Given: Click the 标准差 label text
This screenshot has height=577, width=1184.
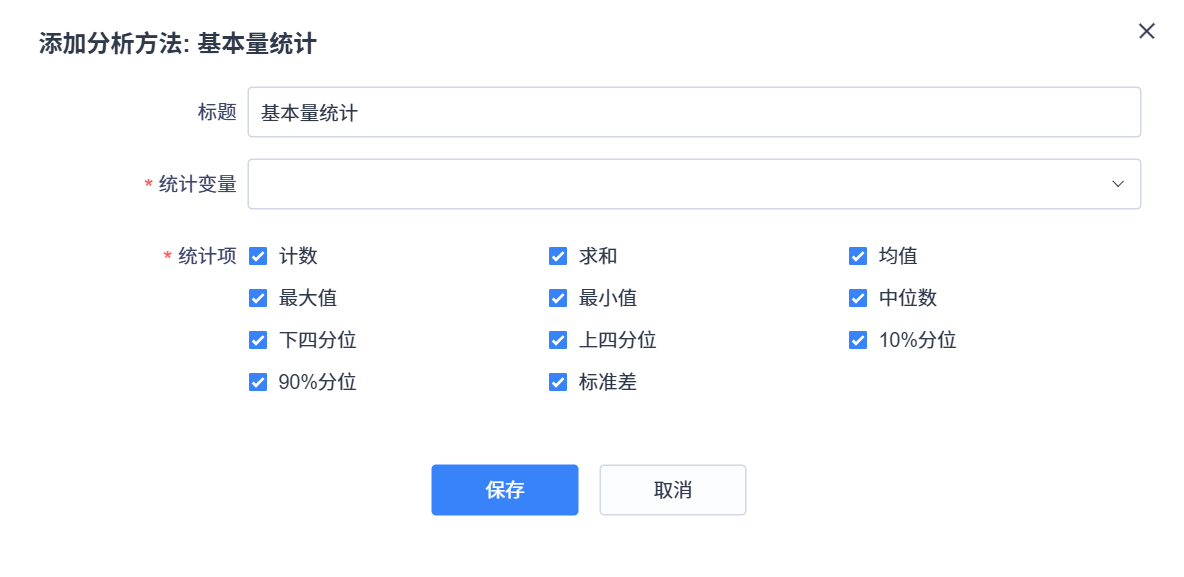Looking at the screenshot, I should 608,382.
